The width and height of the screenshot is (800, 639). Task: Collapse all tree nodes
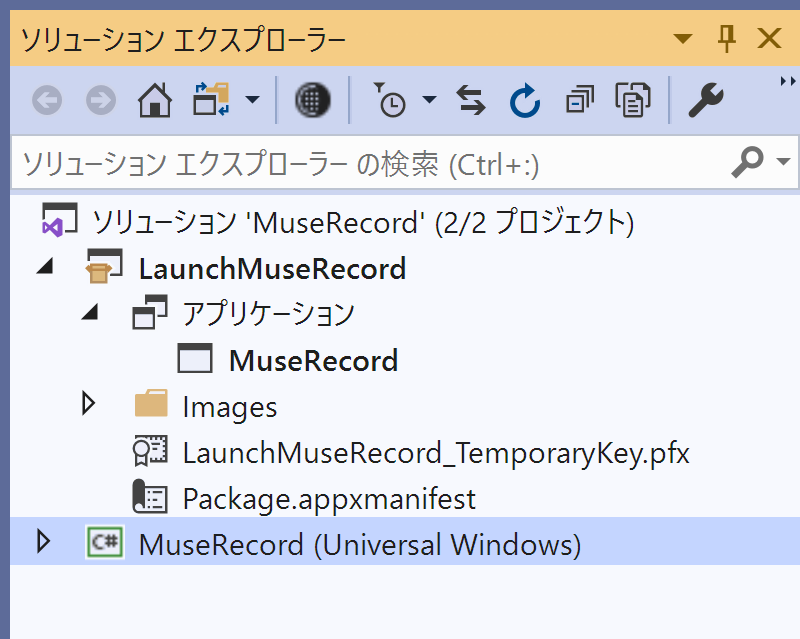[x=580, y=100]
